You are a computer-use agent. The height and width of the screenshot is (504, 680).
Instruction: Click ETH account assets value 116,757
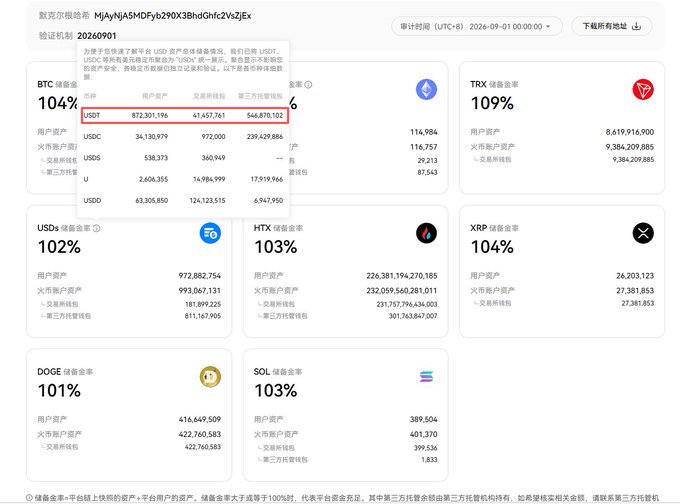pos(424,147)
